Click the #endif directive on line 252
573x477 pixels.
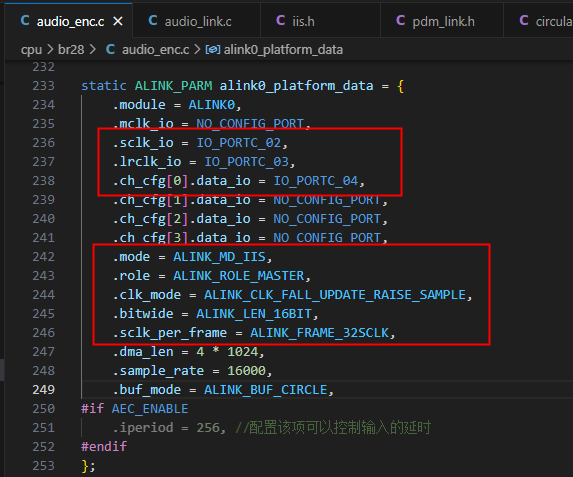point(104,447)
